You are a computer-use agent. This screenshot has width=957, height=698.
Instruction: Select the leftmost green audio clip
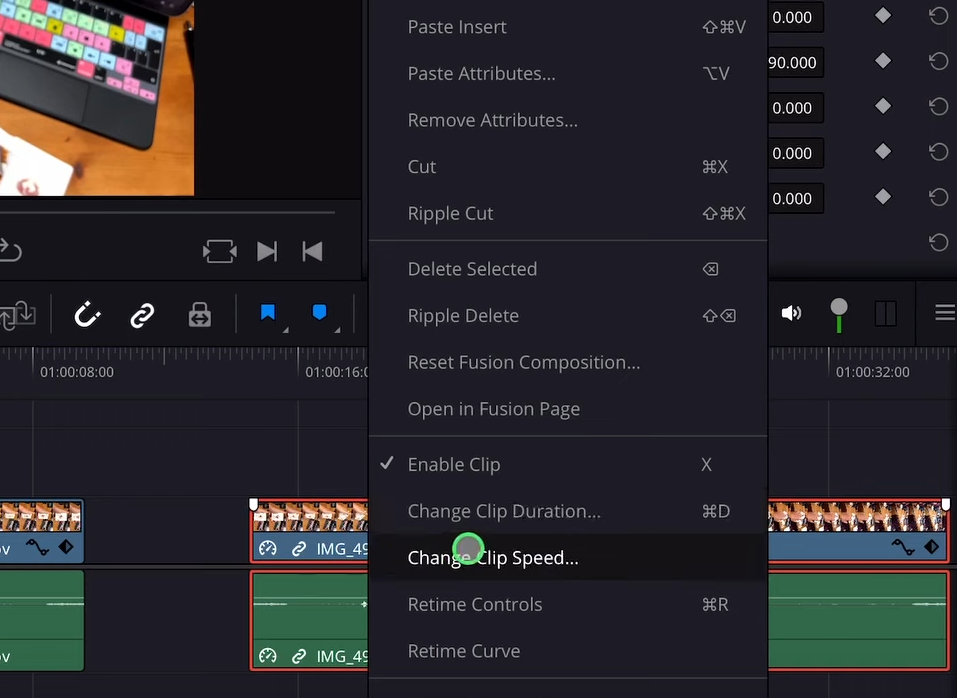pos(42,621)
